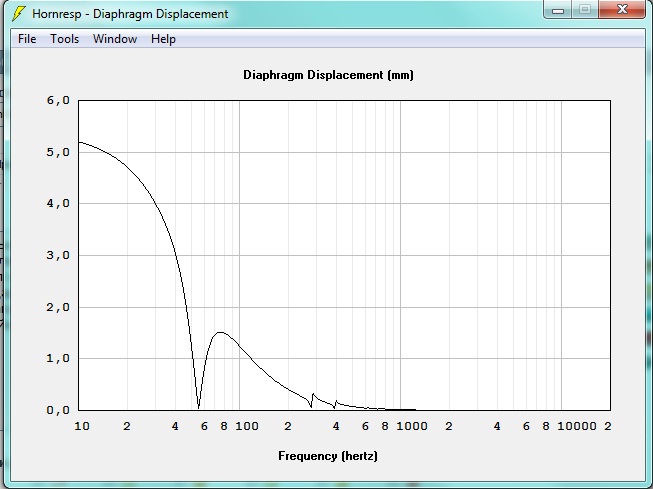653x489 pixels.
Task: Click the '10' frequency axis label
Action: [x=82, y=426]
